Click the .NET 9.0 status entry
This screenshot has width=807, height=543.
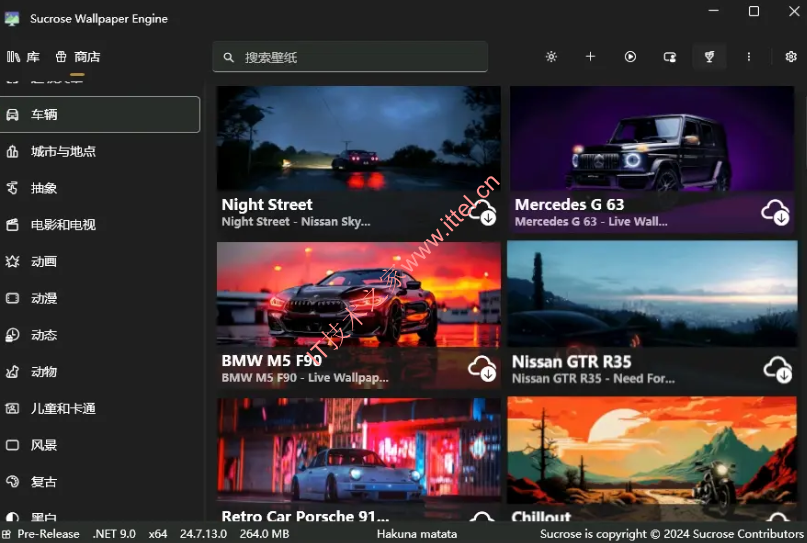point(114,534)
